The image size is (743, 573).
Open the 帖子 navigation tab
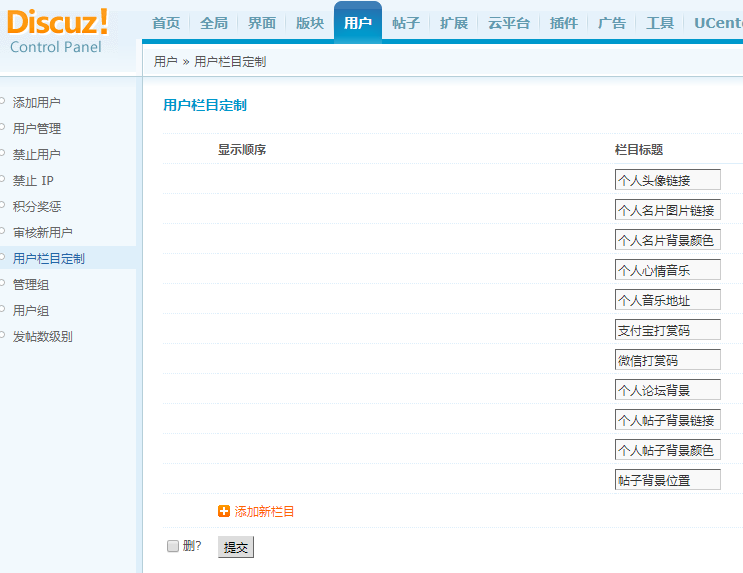click(406, 23)
